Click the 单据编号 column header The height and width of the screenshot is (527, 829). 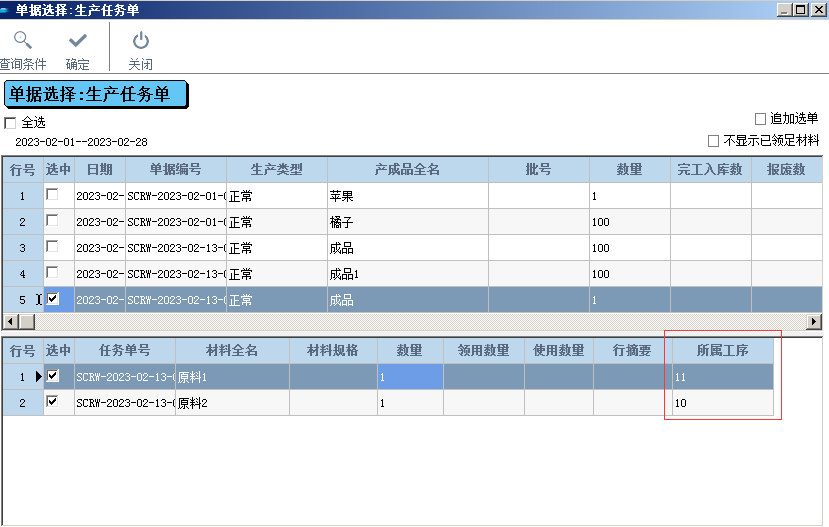click(x=175, y=169)
